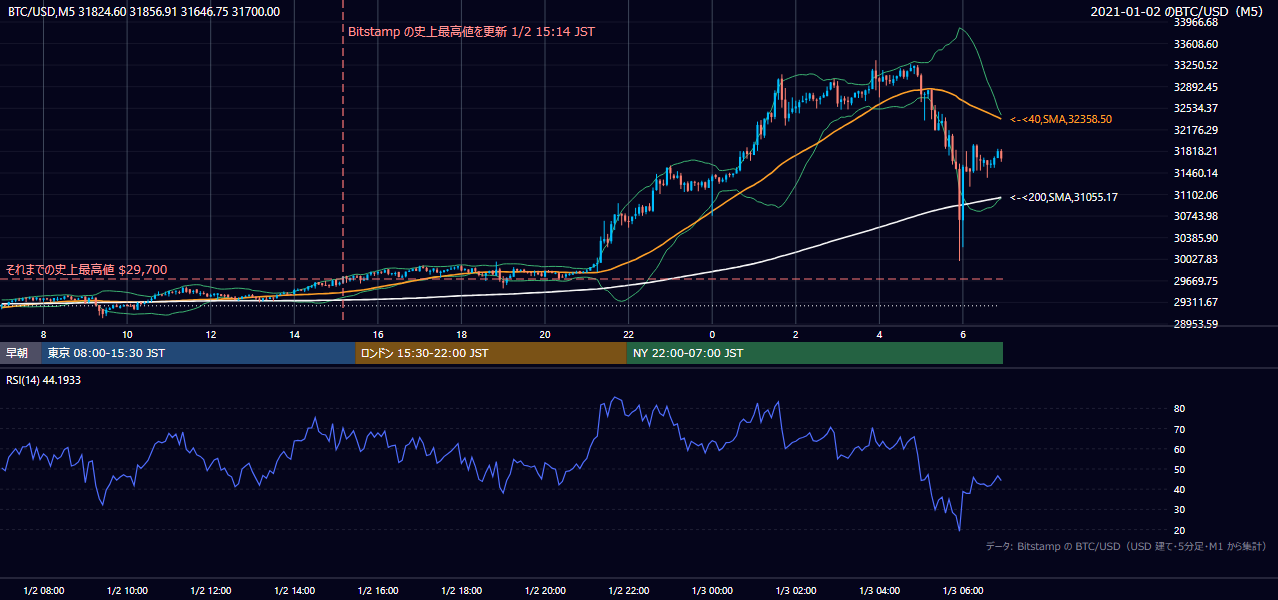Click the 1/2 12:00 time label
The image size is (1278, 600).
(x=211, y=590)
